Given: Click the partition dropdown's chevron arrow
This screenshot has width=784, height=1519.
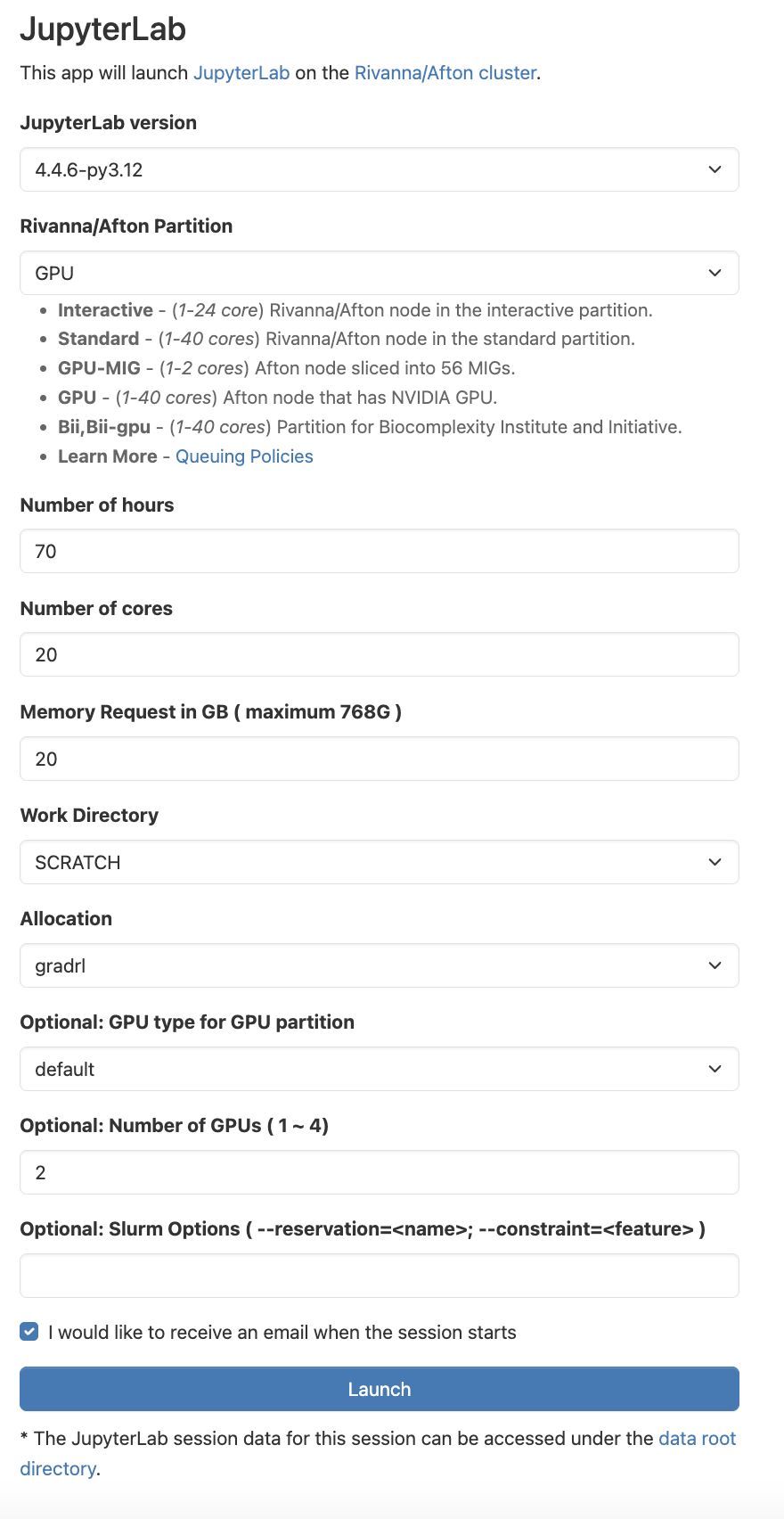Looking at the screenshot, I should [715, 272].
